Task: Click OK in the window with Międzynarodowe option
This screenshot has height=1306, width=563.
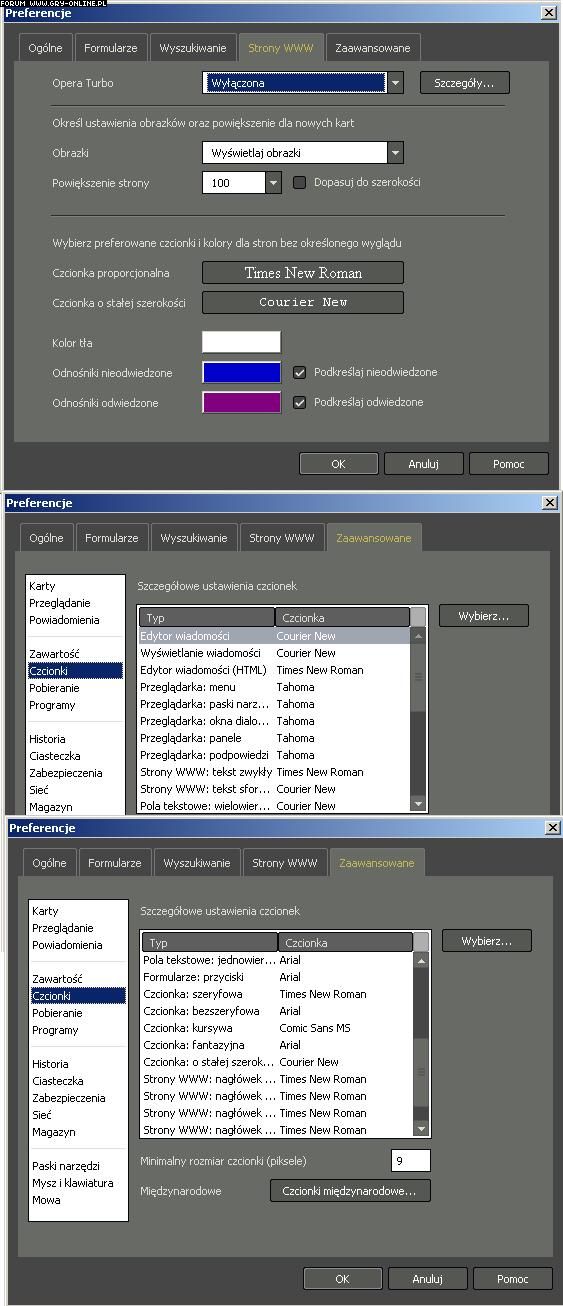Action: (x=342, y=1279)
